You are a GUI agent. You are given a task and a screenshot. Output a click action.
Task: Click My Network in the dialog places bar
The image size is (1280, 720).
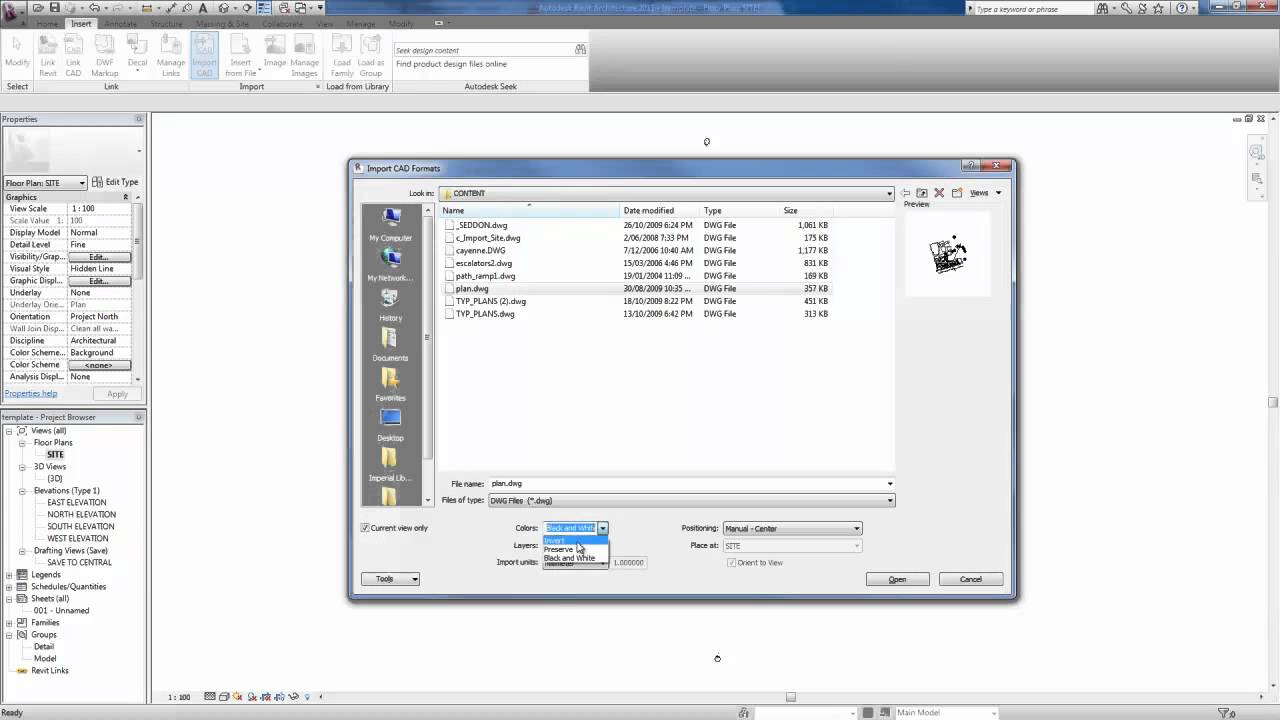390,265
